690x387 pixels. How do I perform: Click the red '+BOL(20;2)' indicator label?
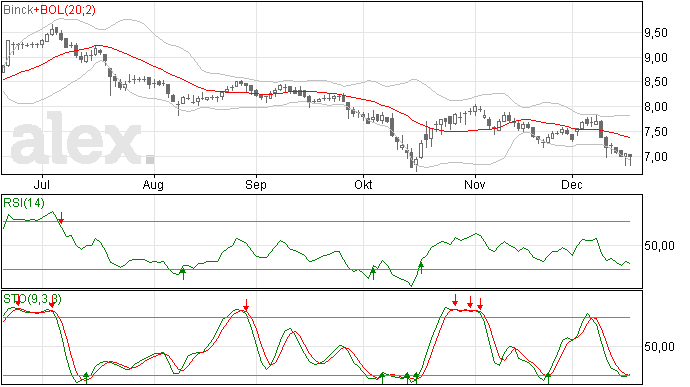pyautogui.click(x=65, y=10)
